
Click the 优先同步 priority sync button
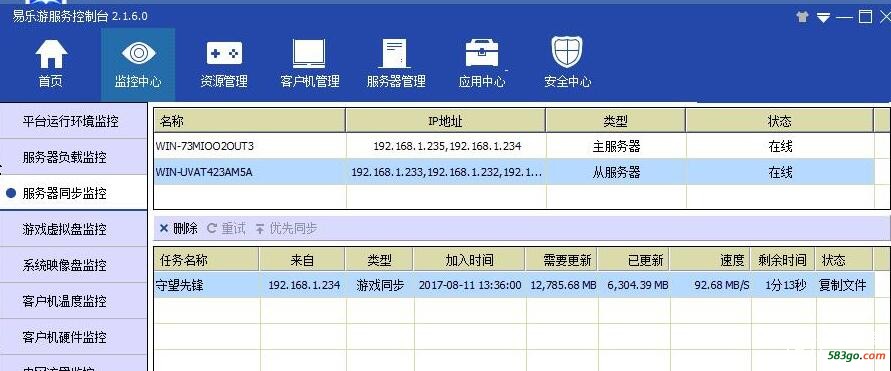click(286, 228)
